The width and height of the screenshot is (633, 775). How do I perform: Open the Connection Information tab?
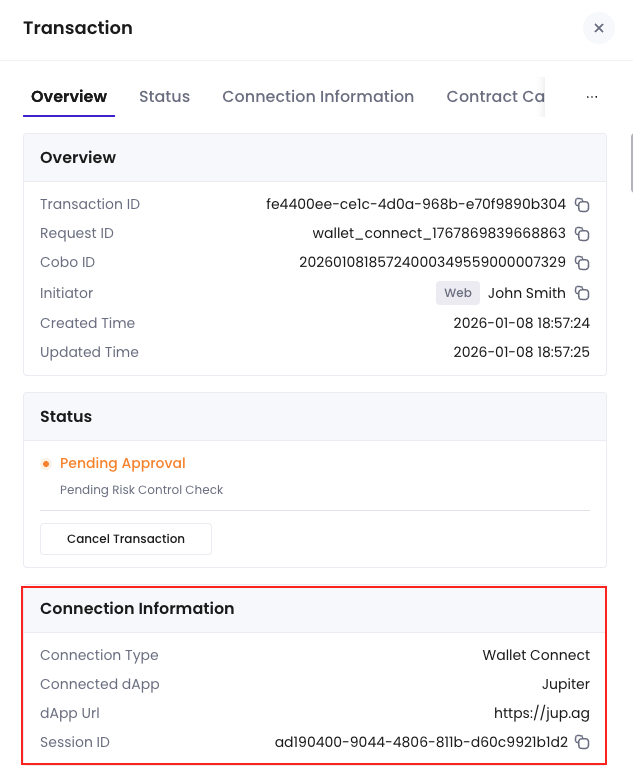tap(318, 97)
